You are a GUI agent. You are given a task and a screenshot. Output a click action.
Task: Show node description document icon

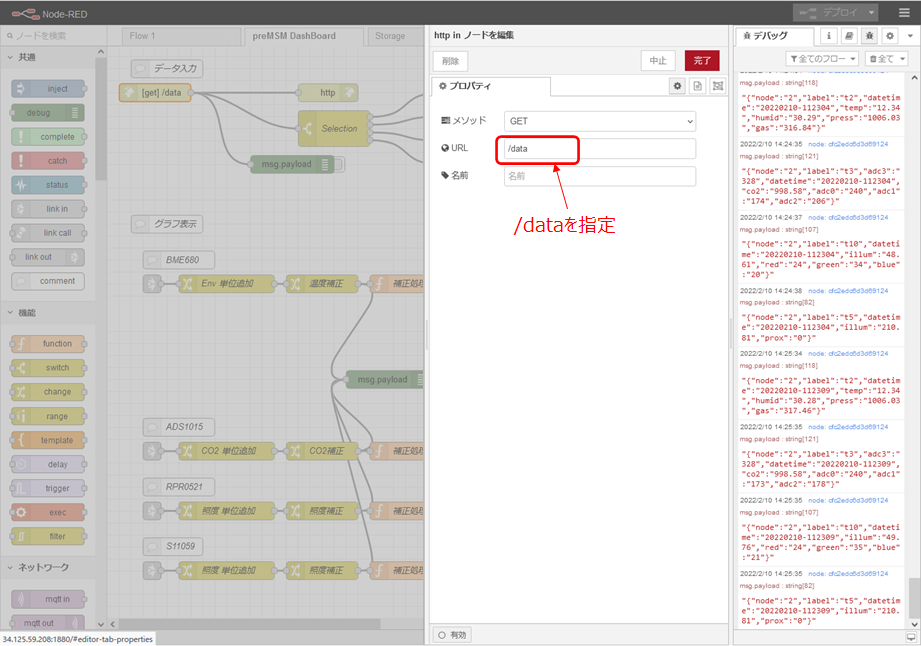coord(698,87)
